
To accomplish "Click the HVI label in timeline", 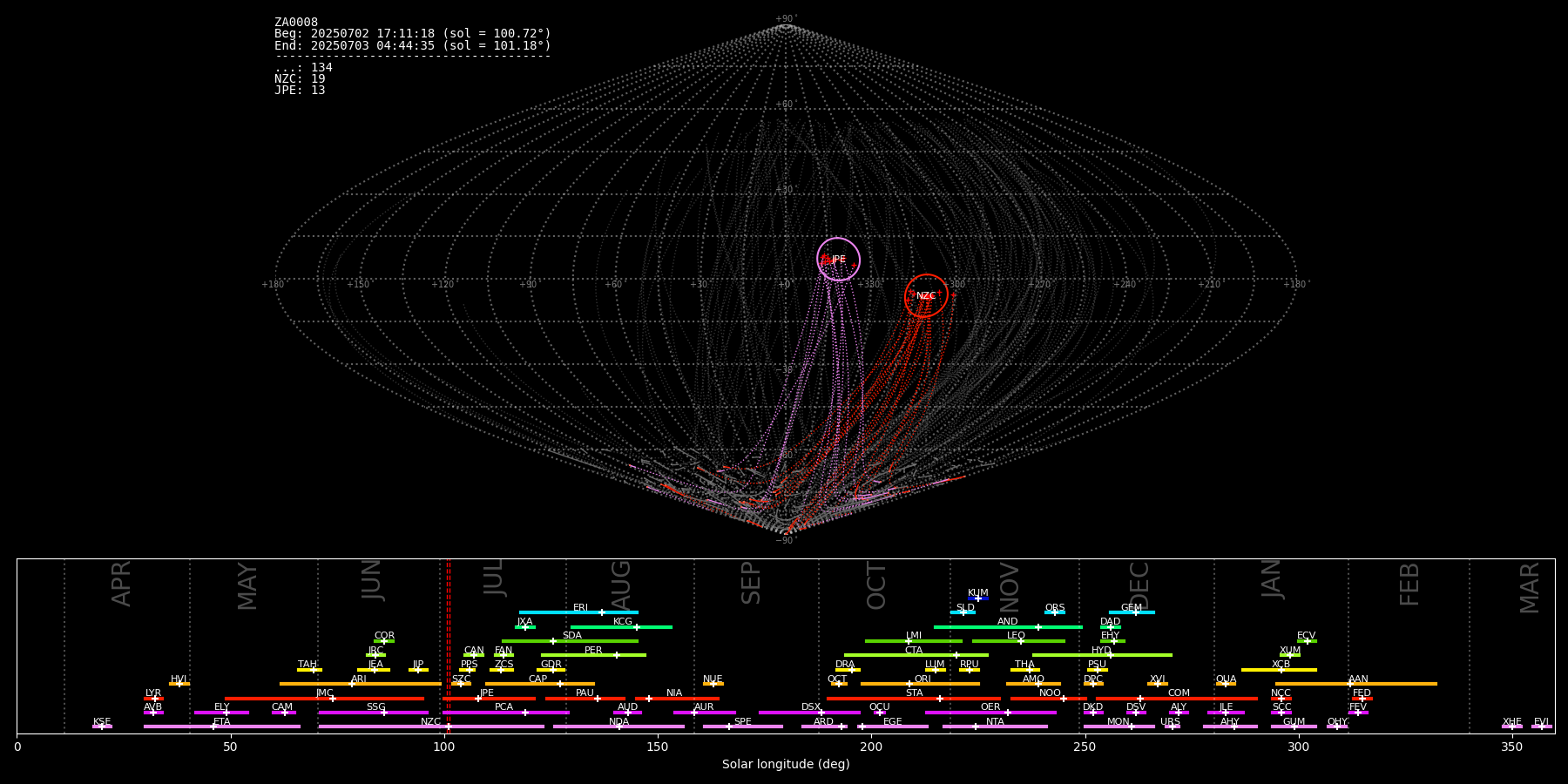I will [179, 679].
